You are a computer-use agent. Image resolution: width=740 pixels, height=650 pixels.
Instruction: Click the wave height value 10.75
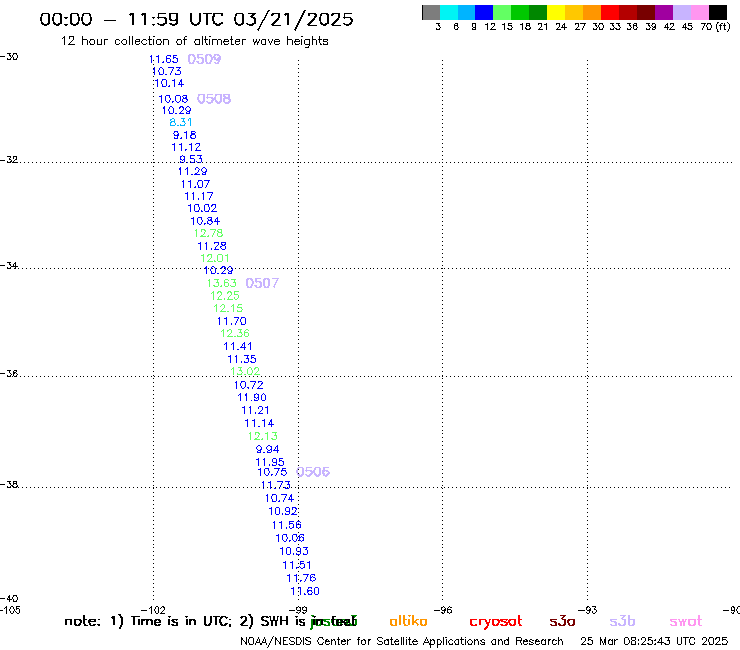272,472
